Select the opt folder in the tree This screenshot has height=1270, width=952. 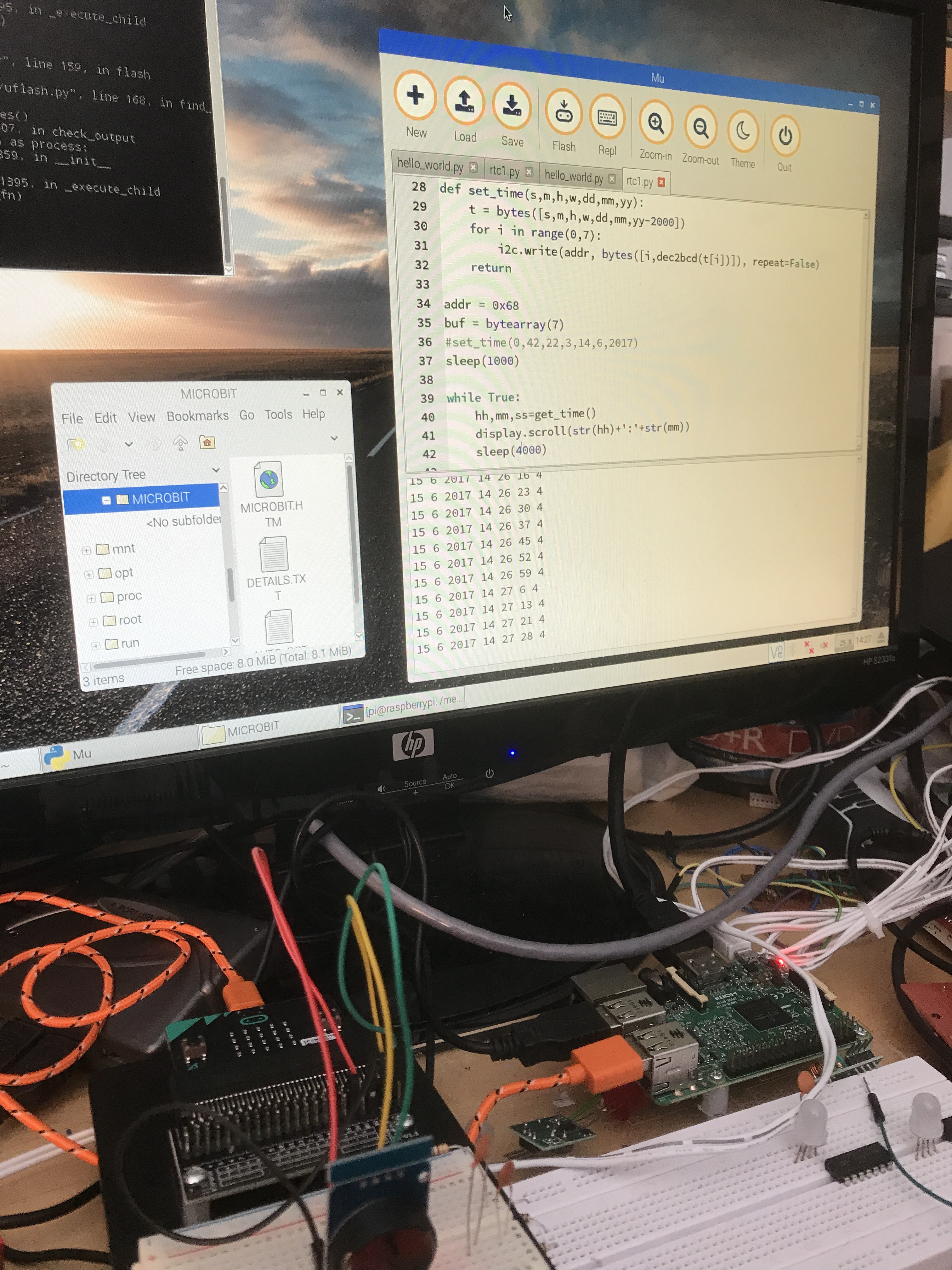pos(116,573)
